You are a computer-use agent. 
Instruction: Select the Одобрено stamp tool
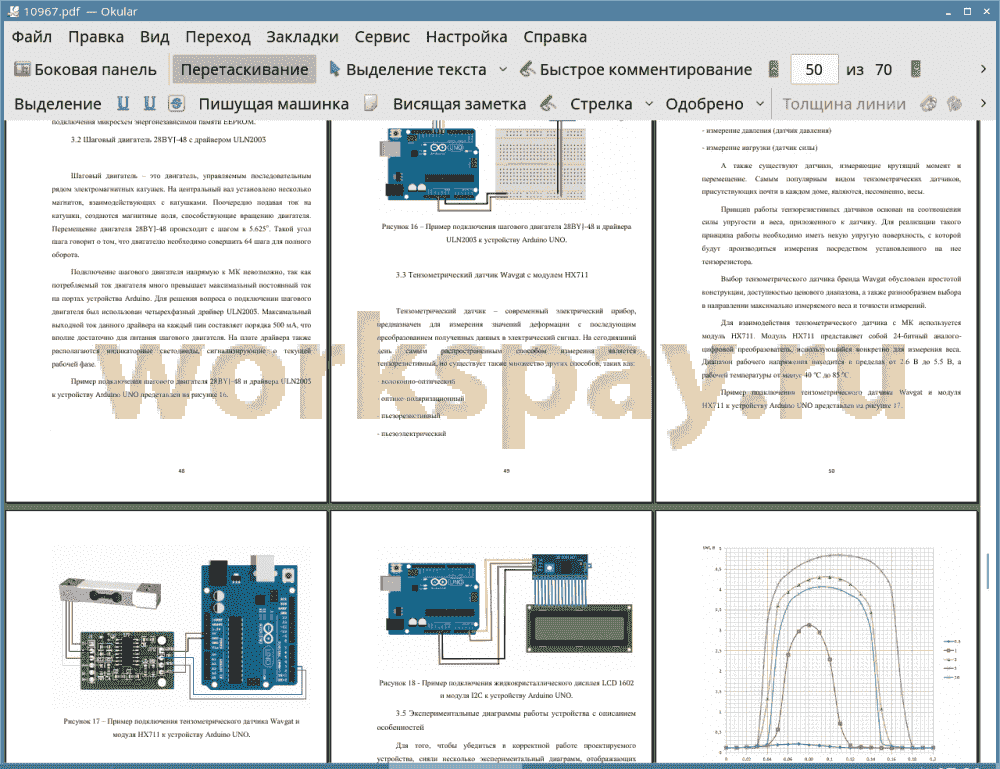tap(704, 104)
